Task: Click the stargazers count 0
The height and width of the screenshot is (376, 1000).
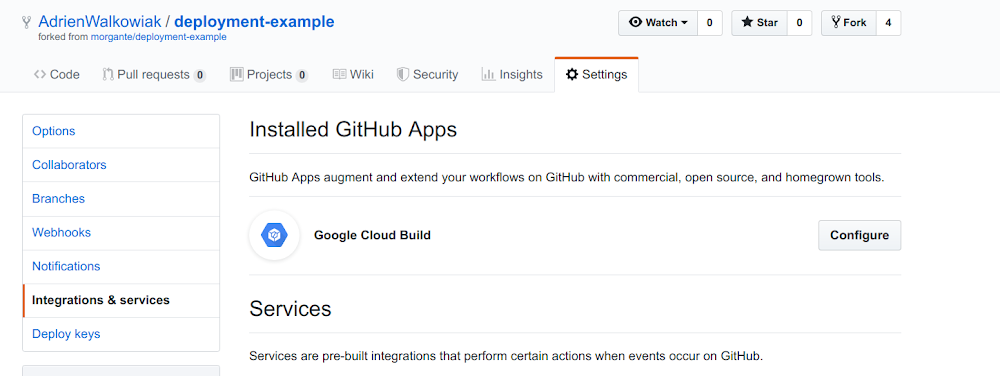Action: (x=800, y=23)
